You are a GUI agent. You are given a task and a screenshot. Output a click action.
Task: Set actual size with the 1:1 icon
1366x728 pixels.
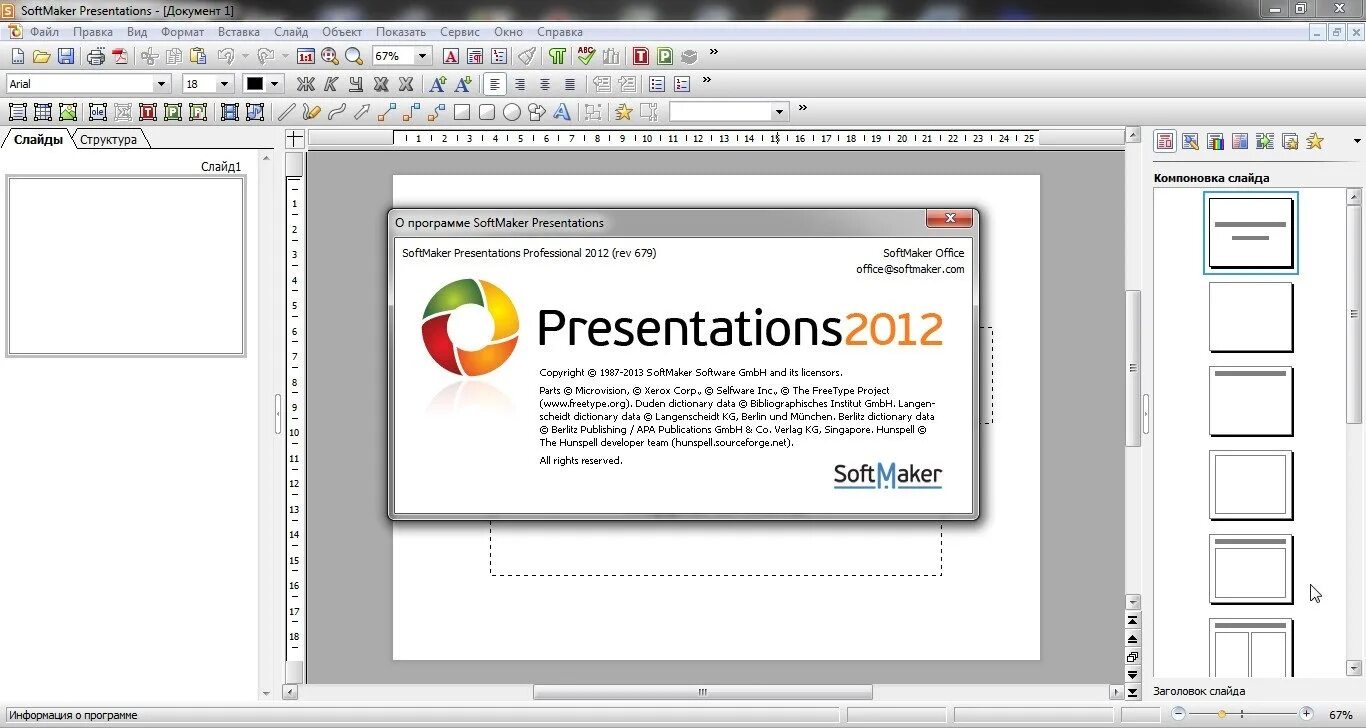[x=306, y=56]
